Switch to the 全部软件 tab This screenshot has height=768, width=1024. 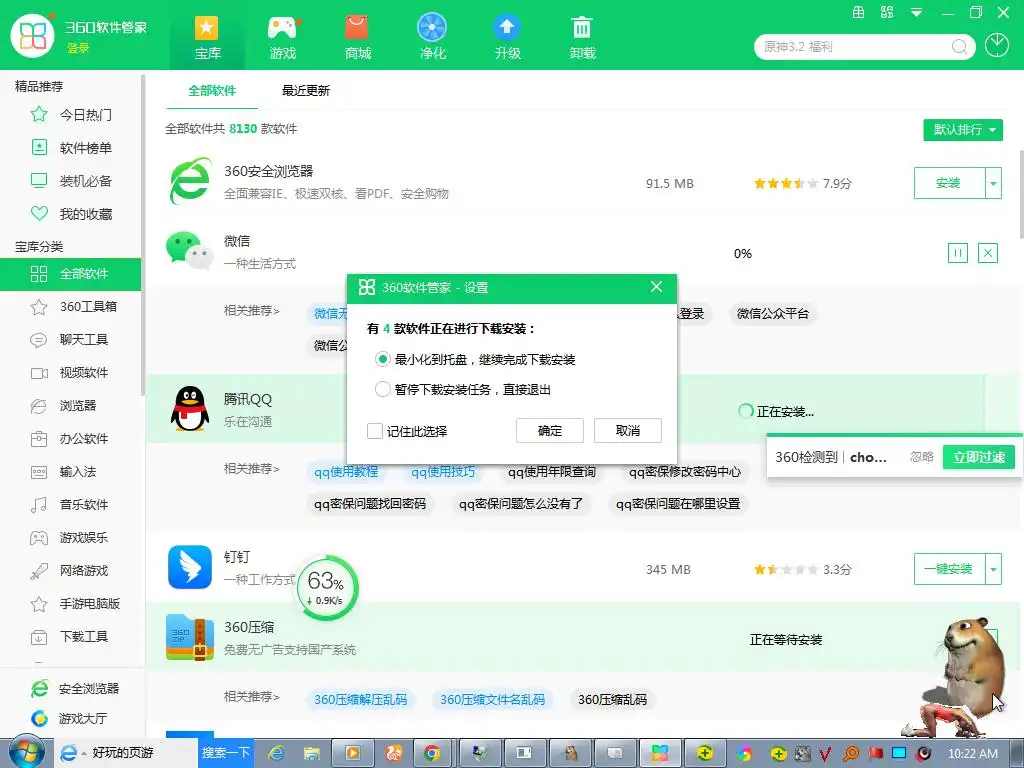212,91
